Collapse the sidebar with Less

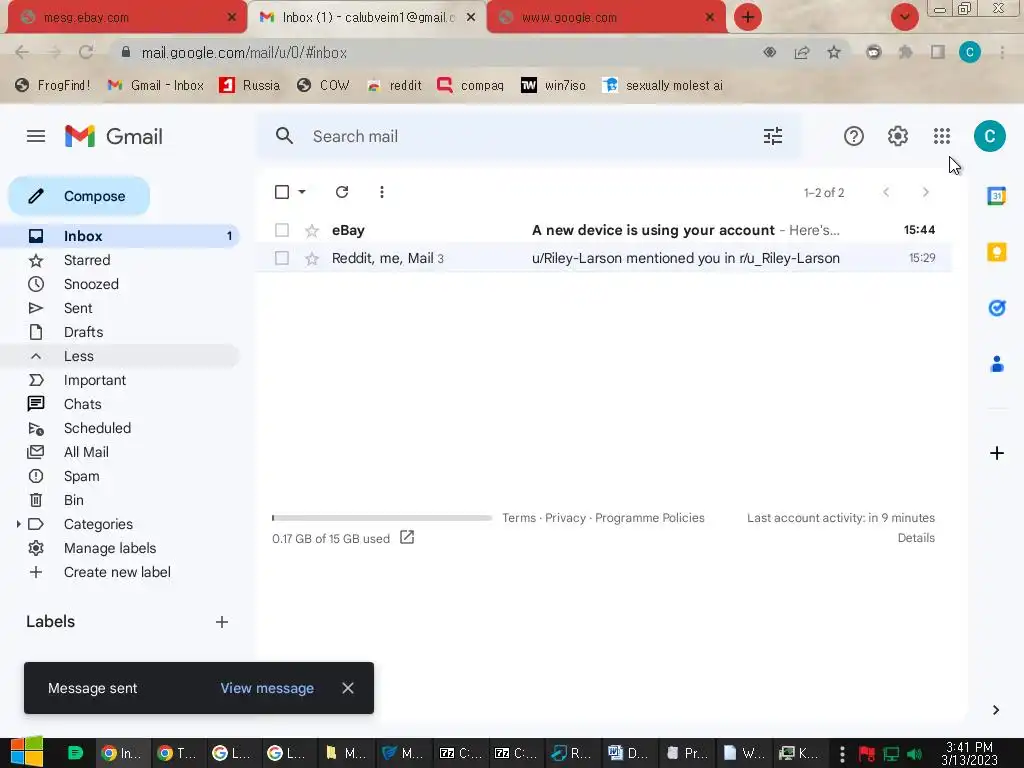pos(120,356)
